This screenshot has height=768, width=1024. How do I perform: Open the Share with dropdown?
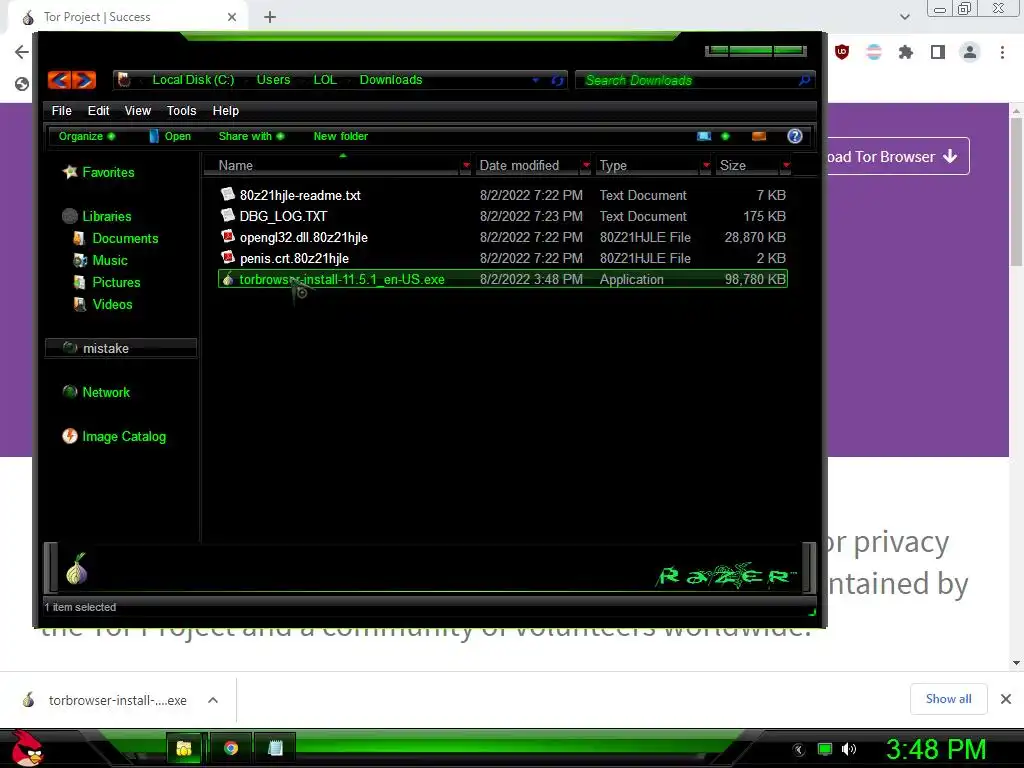pyautogui.click(x=251, y=136)
